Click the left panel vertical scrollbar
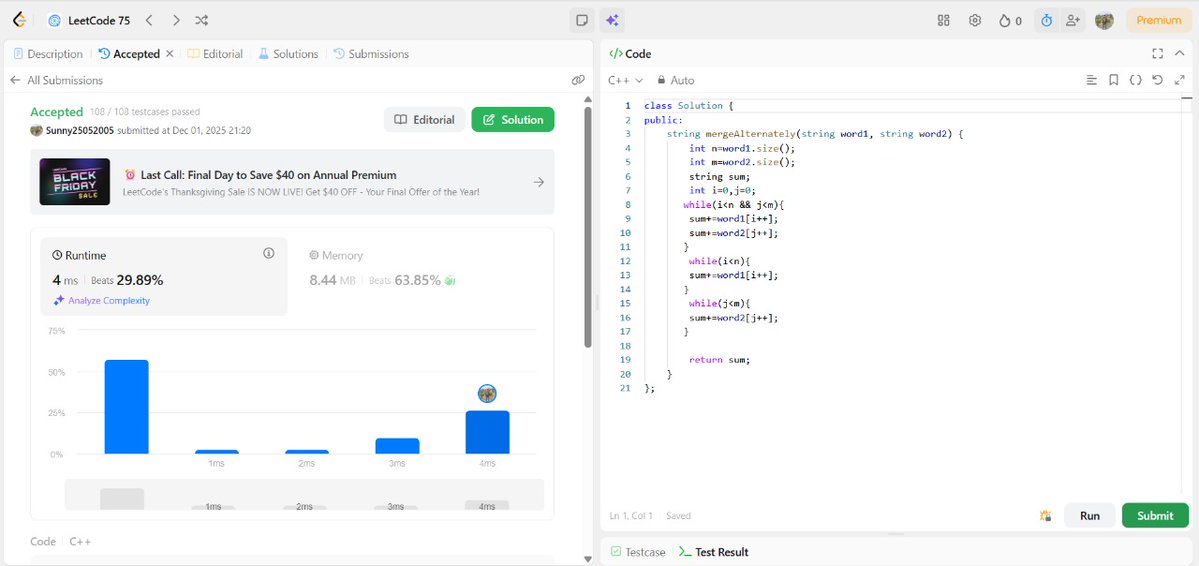 click(588, 227)
